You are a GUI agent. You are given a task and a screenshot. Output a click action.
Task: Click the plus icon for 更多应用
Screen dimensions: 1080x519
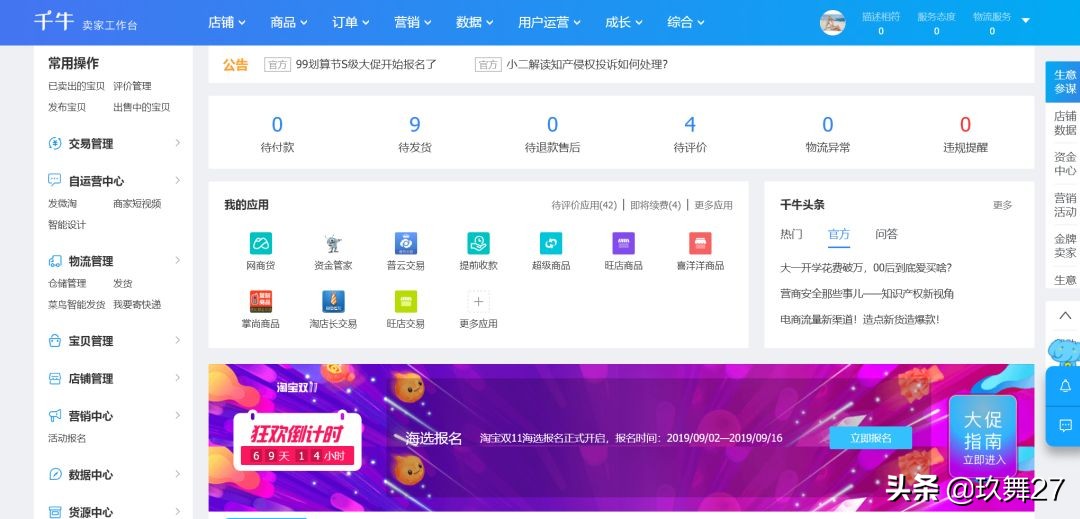pos(478,301)
